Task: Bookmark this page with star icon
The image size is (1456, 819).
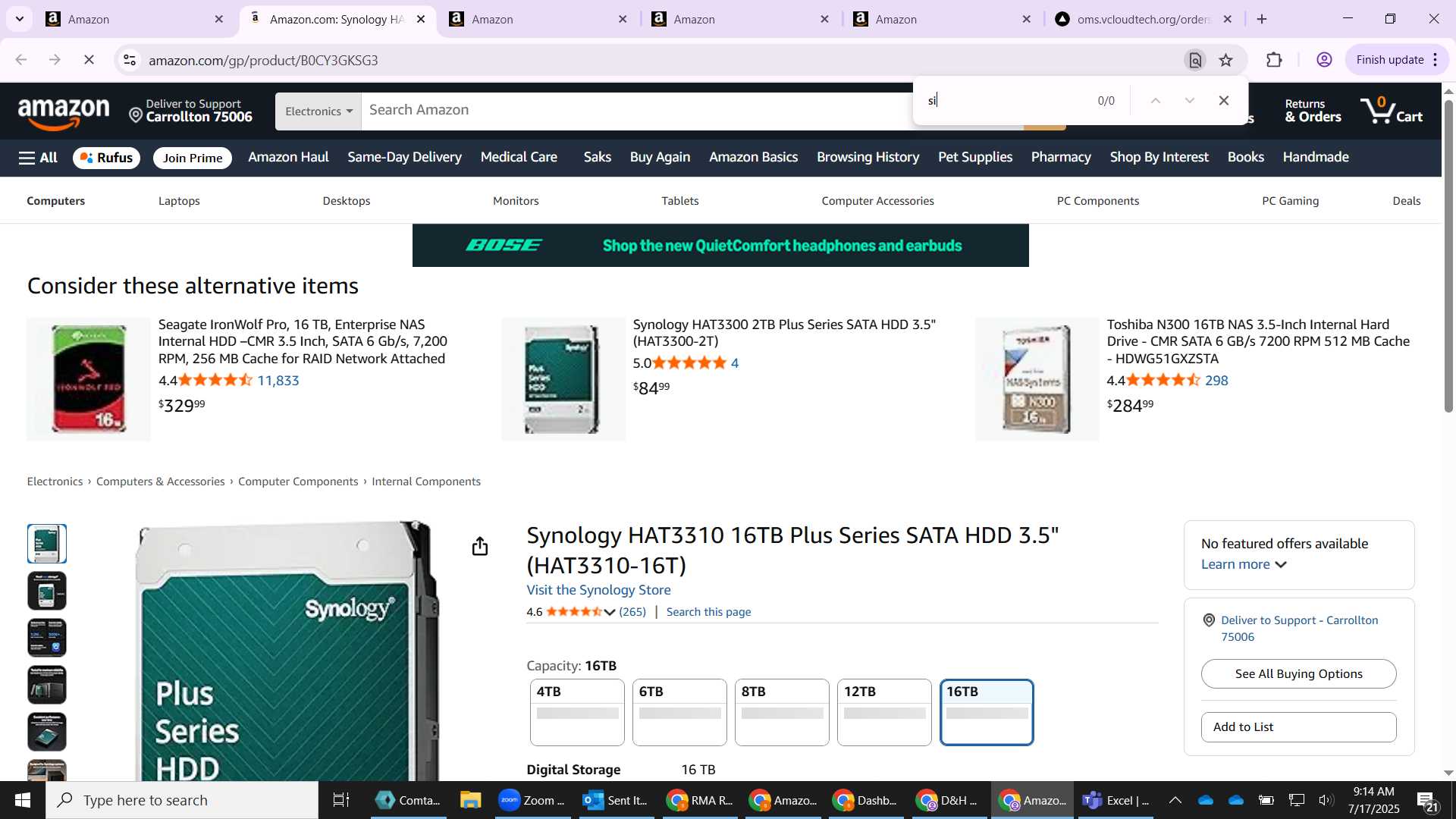Action: 1226,60
